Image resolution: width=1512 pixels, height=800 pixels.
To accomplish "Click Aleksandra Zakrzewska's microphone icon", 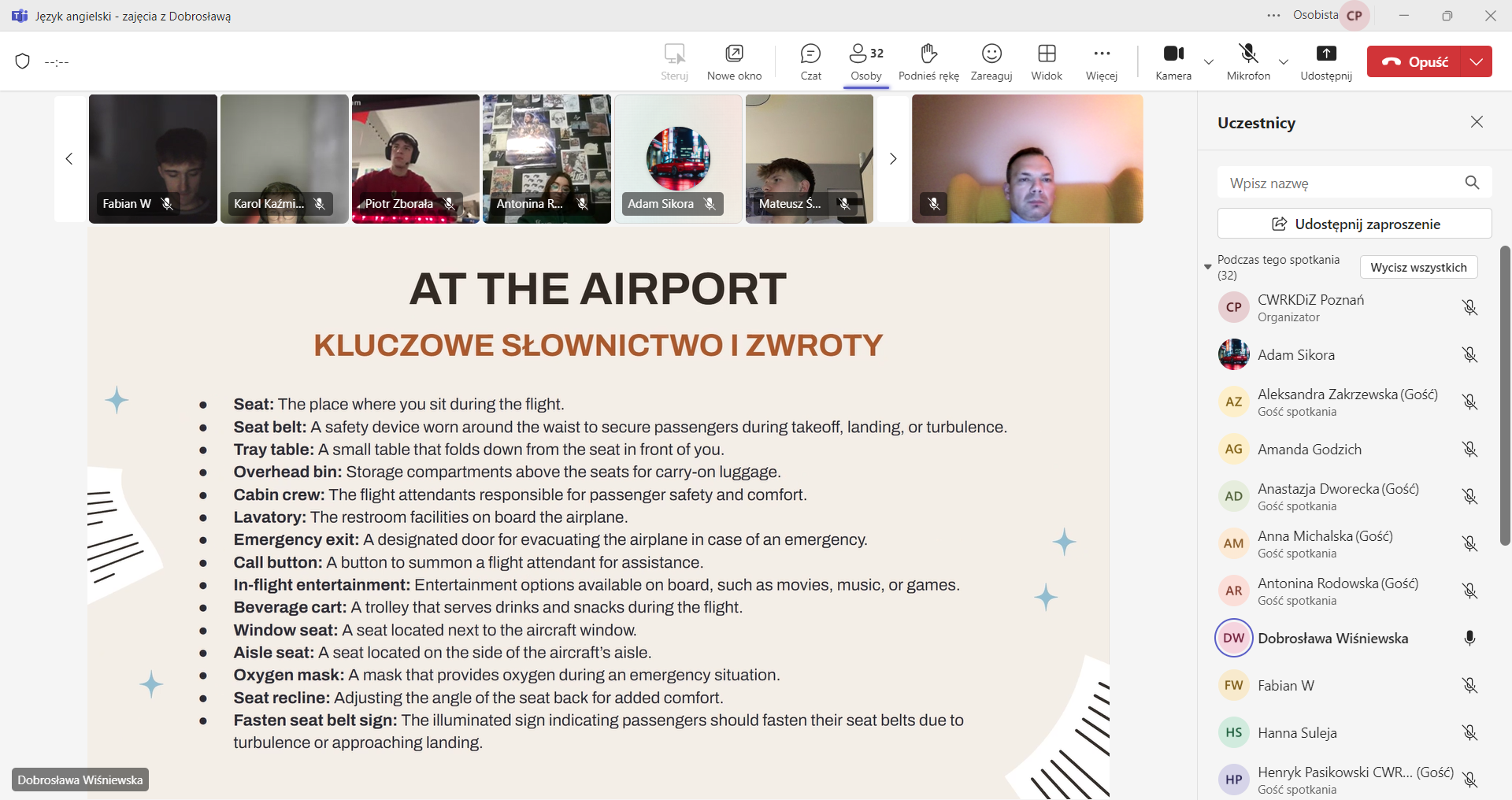I will [1469, 402].
